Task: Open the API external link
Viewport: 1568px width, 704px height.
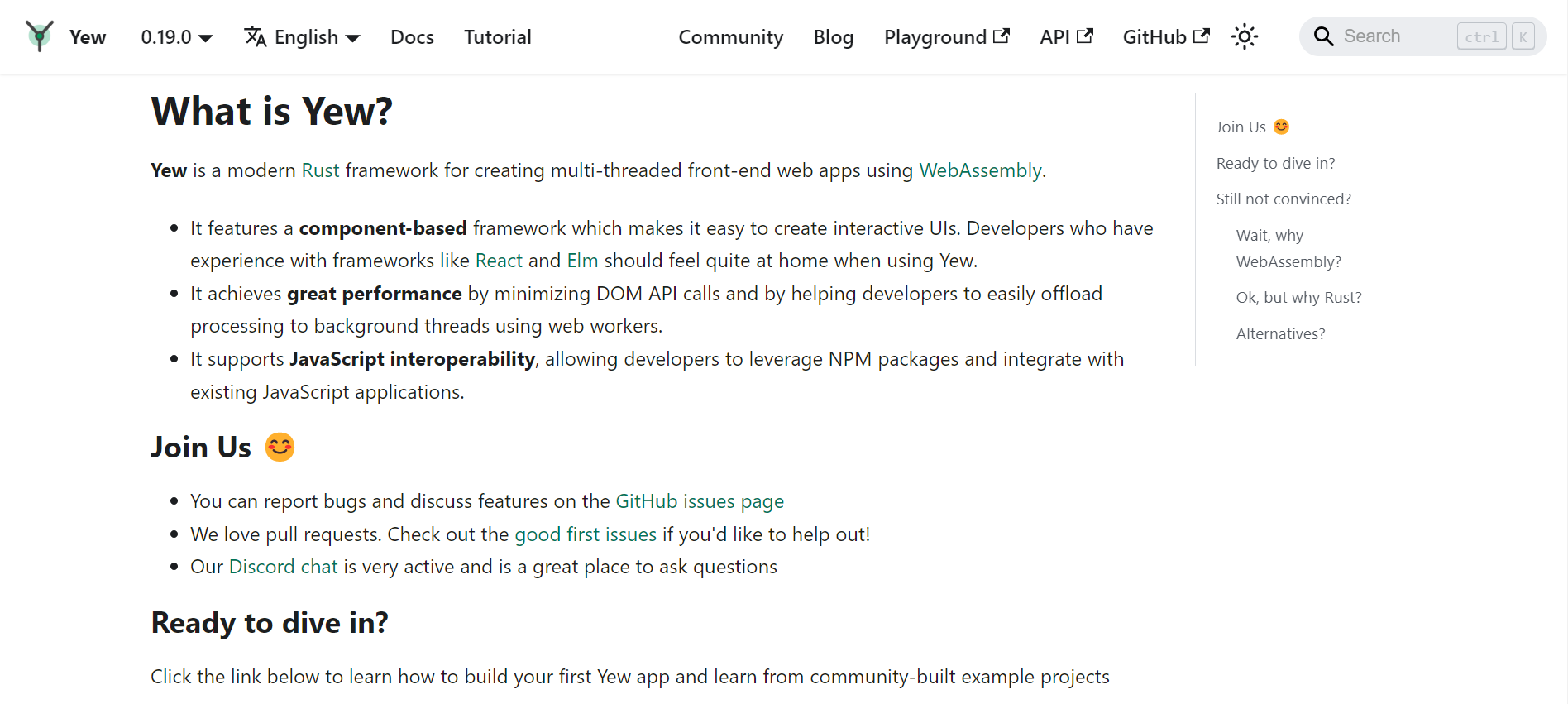Action: 1067,37
